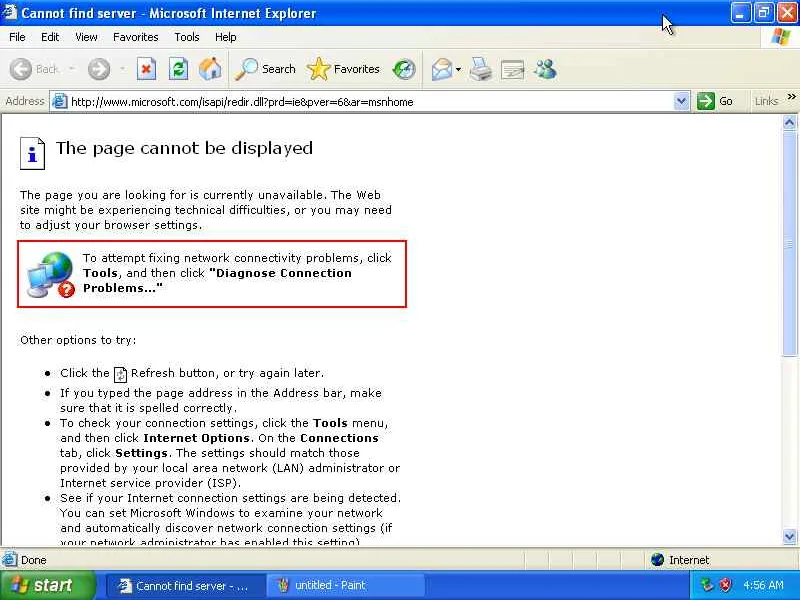Open History clock icon in toolbar
800x600 pixels.
click(x=404, y=69)
